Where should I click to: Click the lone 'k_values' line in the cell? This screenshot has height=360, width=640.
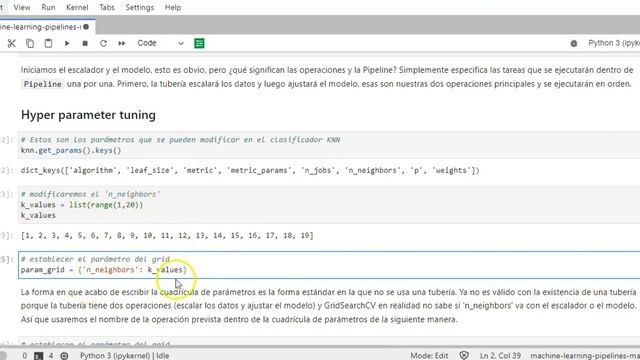coord(38,215)
